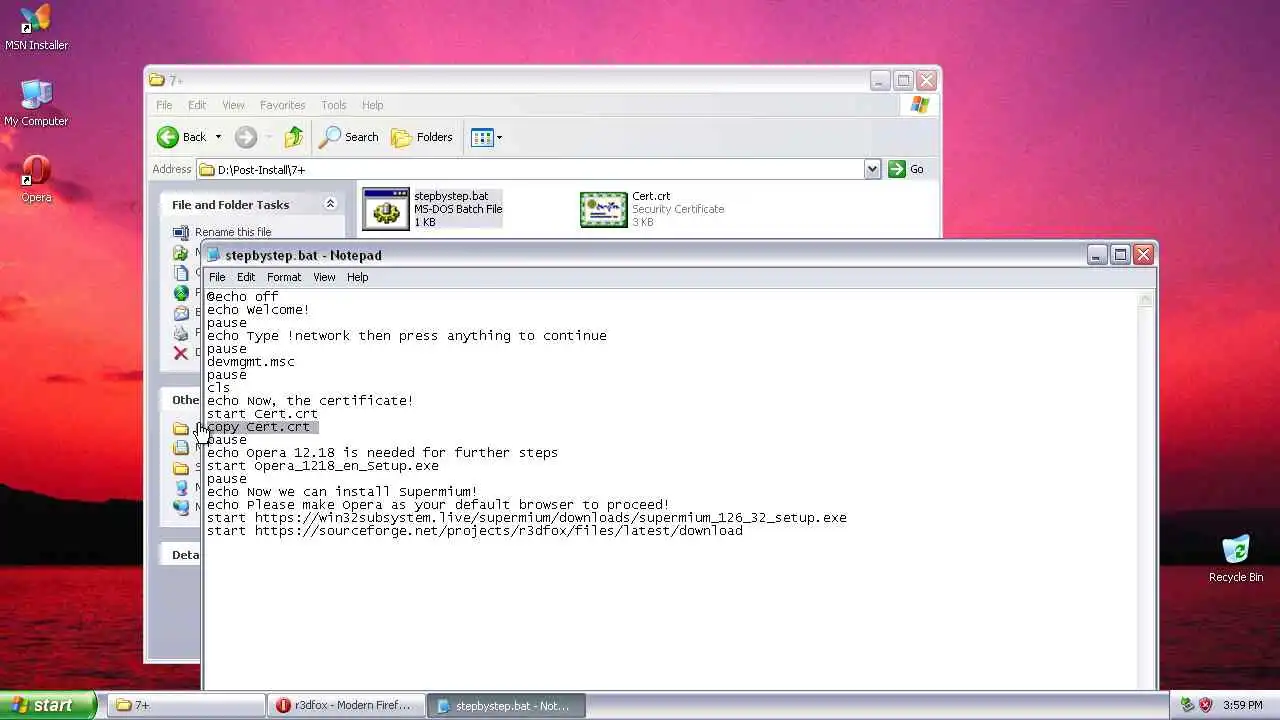Viewport: 1280px width, 720px height.
Task: Maximize the 7+ Explorer window
Action: pyautogui.click(x=903, y=80)
